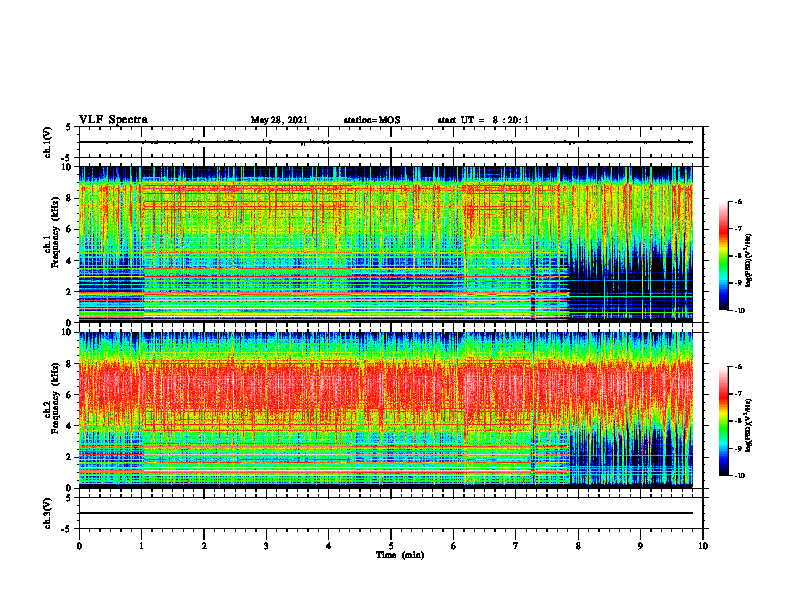The width and height of the screenshot is (792, 612).
Task: Click the "4" minute tick label
Action: point(329,546)
